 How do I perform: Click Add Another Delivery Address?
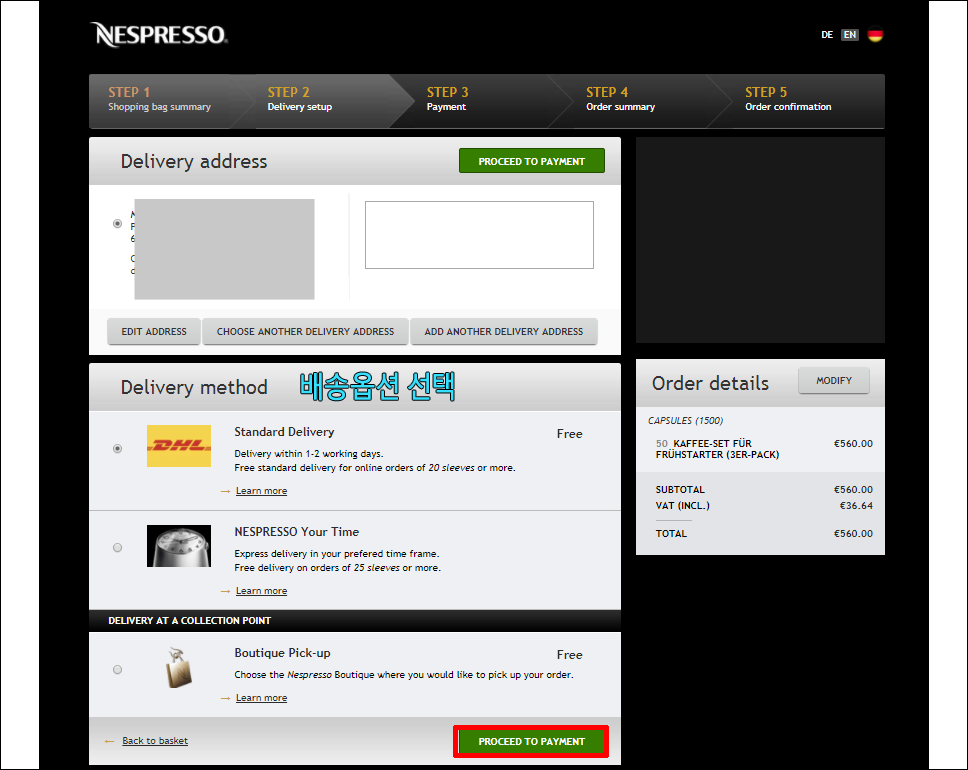click(x=504, y=332)
